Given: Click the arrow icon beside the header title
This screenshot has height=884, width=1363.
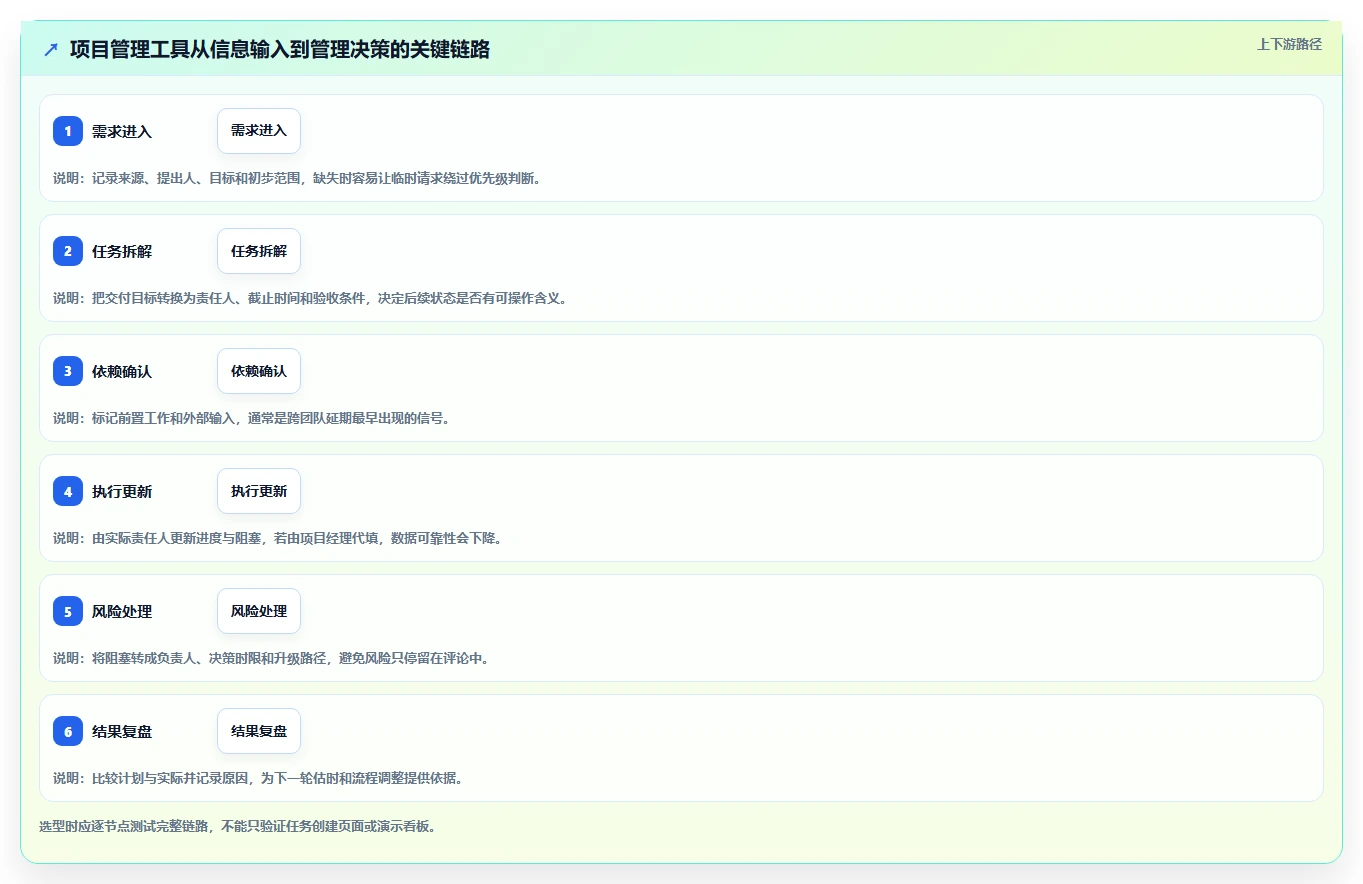Looking at the screenshot, I should click(51, 49).
